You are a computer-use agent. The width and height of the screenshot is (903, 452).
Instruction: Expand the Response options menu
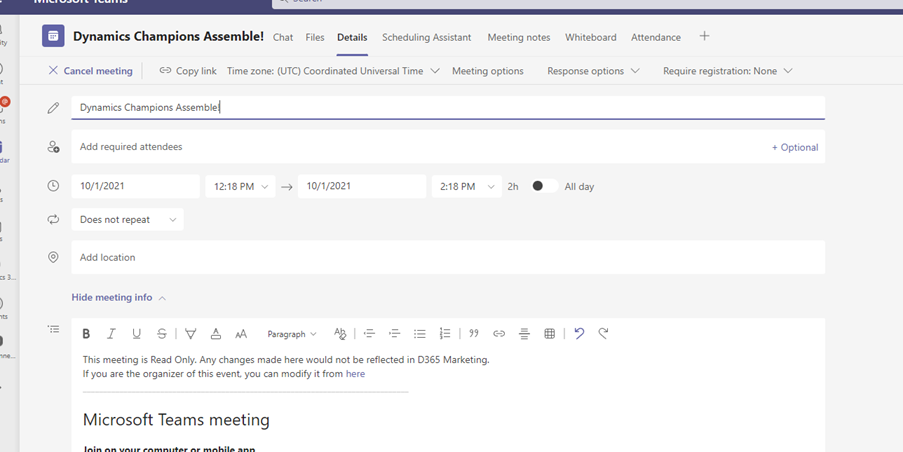[593, 71]
